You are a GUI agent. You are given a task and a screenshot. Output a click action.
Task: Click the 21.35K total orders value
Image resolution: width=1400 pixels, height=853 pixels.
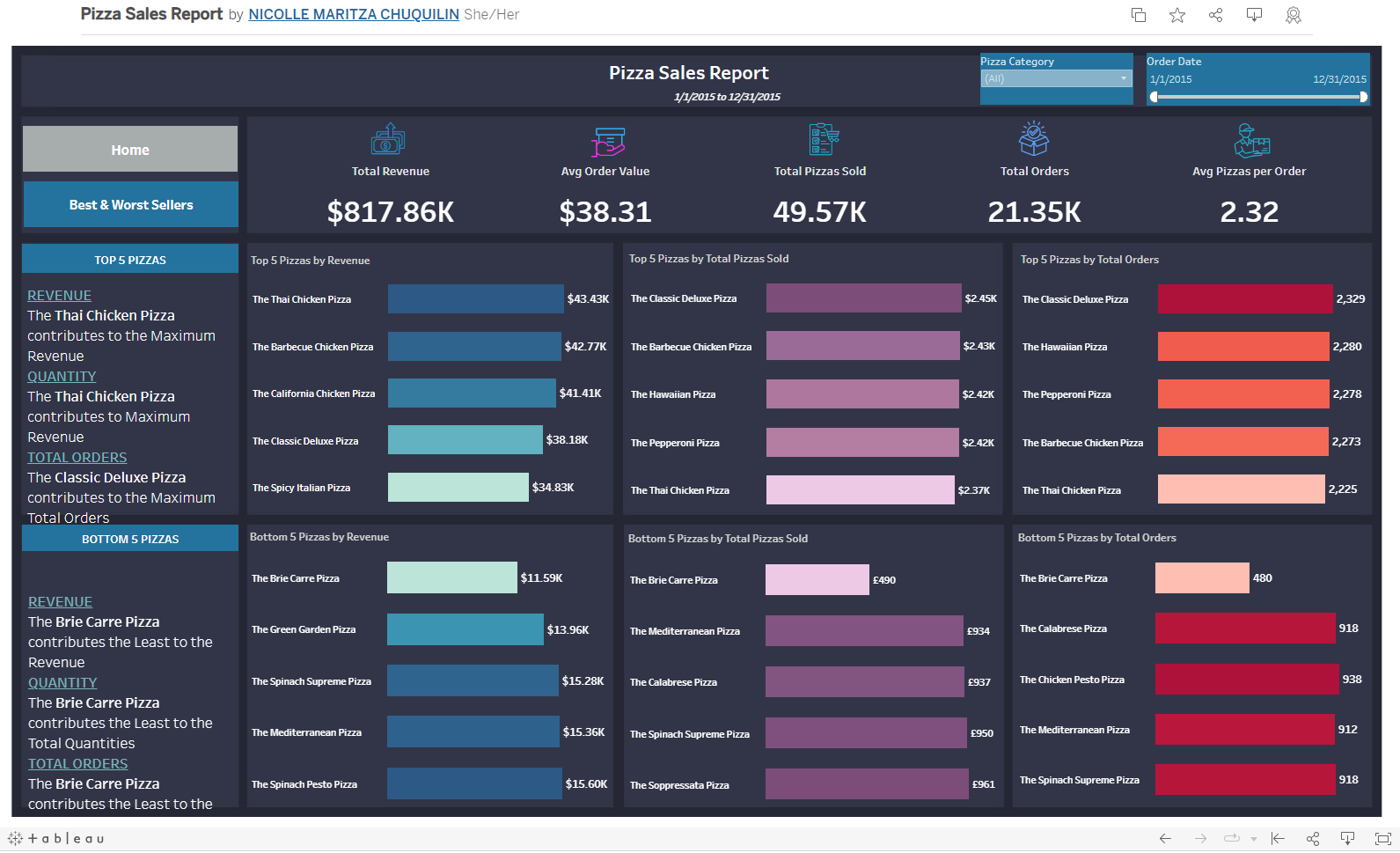pos(1035,212)
